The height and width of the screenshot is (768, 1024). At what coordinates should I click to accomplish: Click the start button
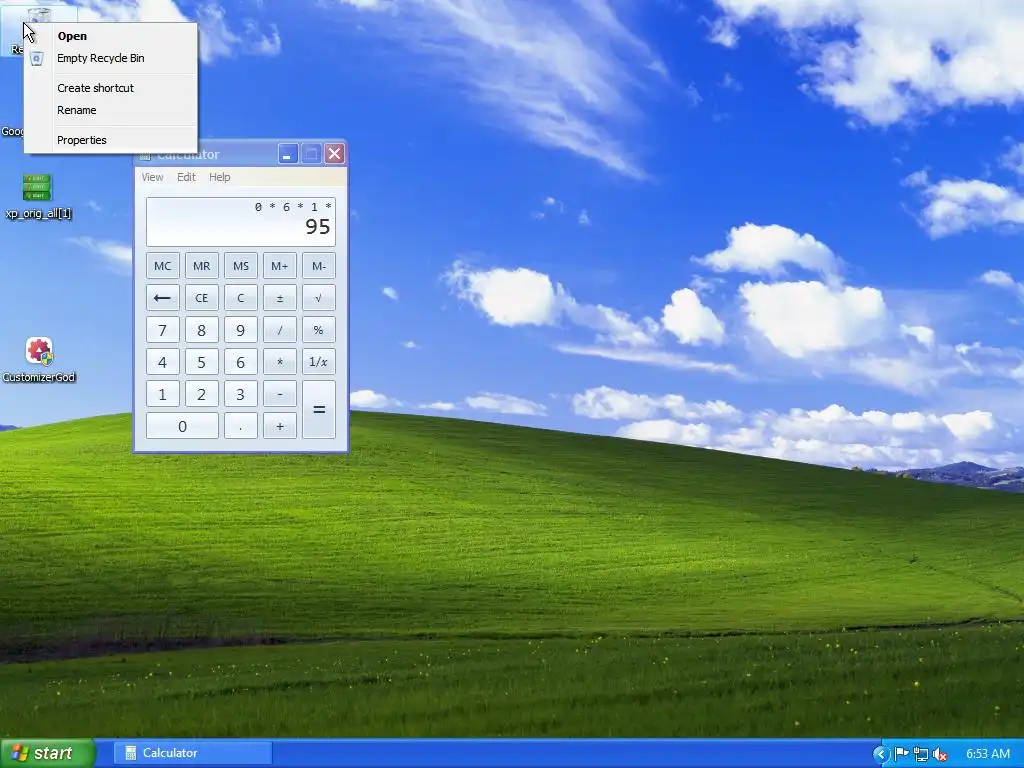click(x=47, y=753)
